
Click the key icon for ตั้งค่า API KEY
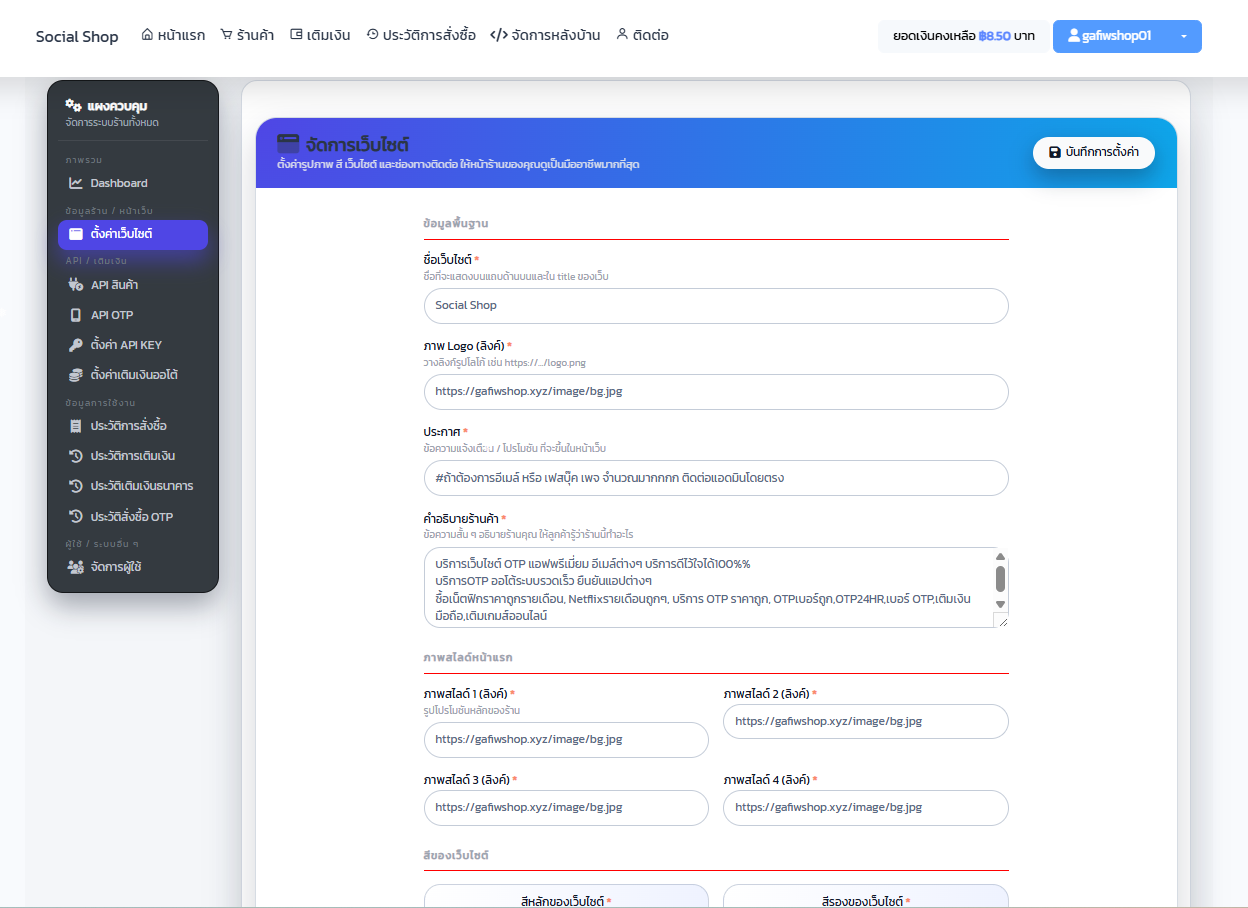[76, 345]
